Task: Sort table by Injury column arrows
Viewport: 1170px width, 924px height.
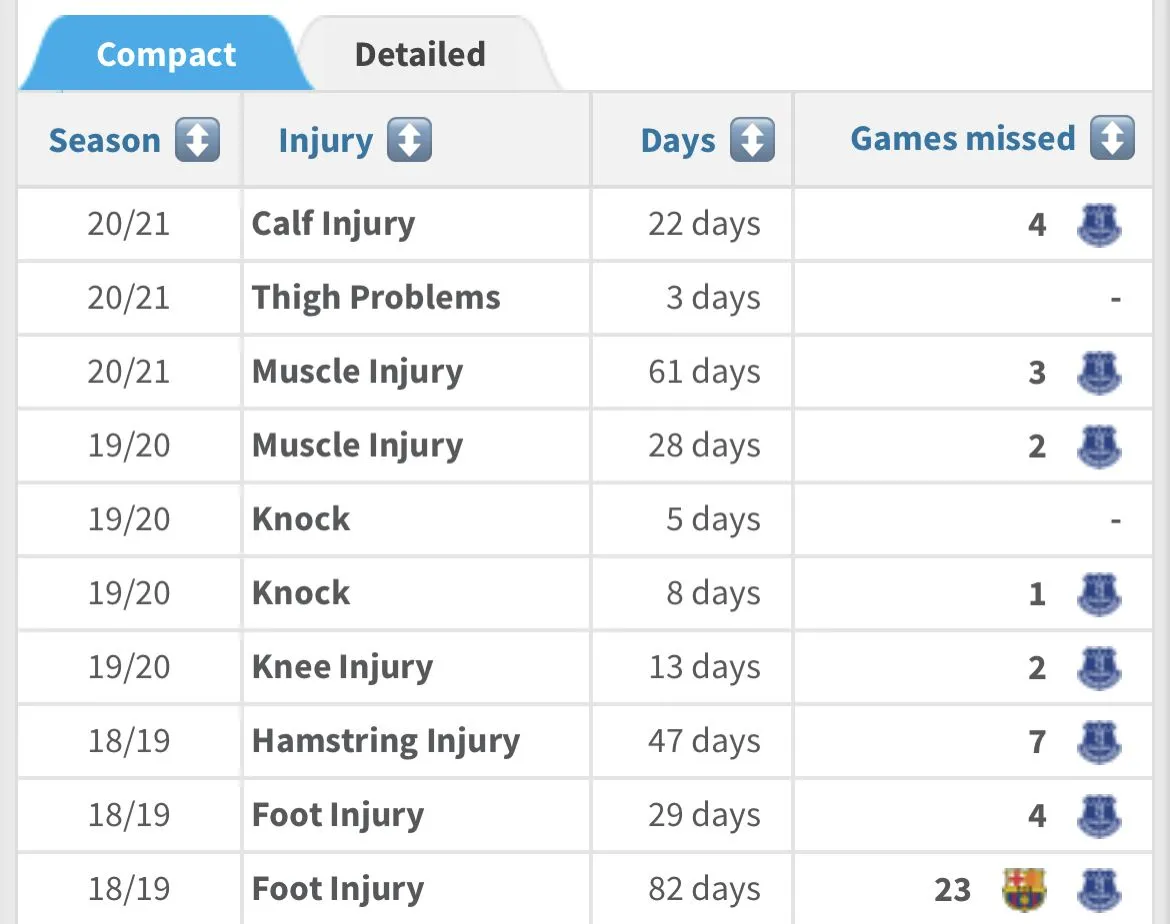Action: (x=409, y=140)
